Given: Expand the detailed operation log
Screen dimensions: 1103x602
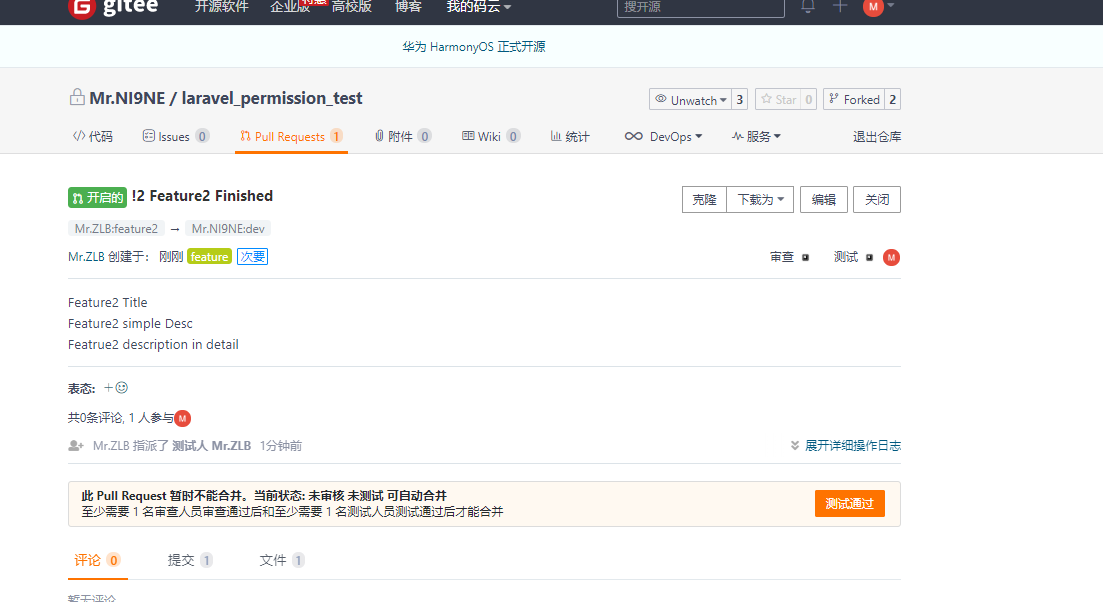Looking at the screenshot, I should click(846, 446).
